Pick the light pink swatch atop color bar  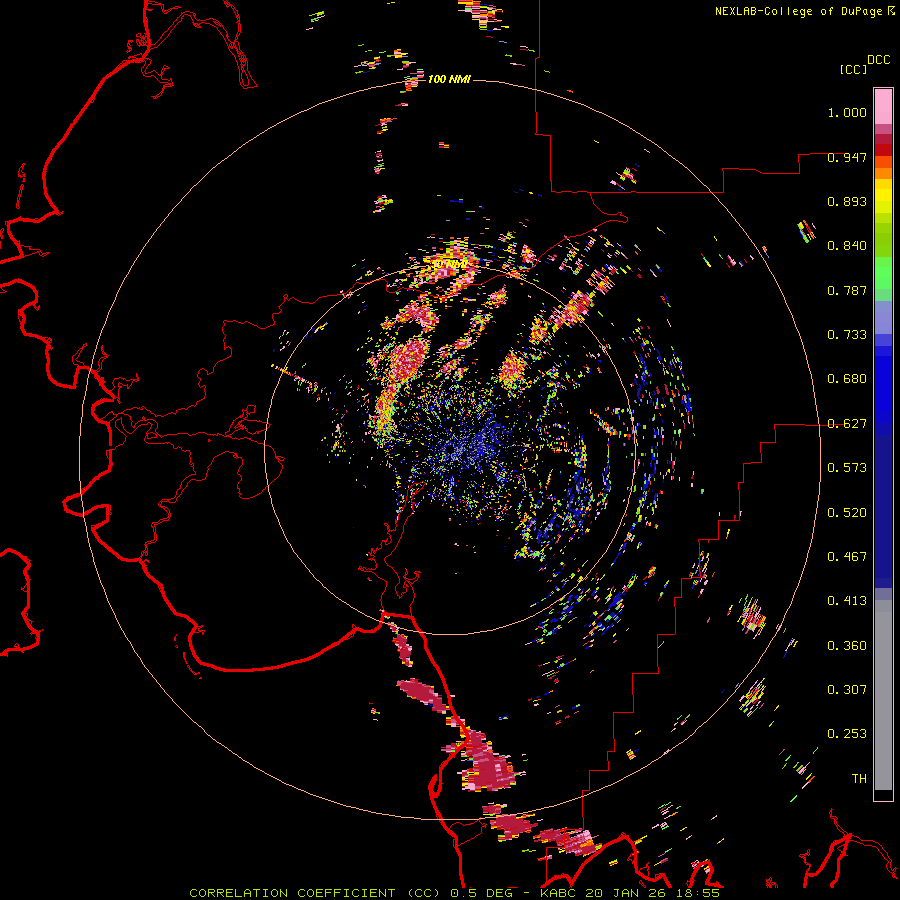point(883,106)
